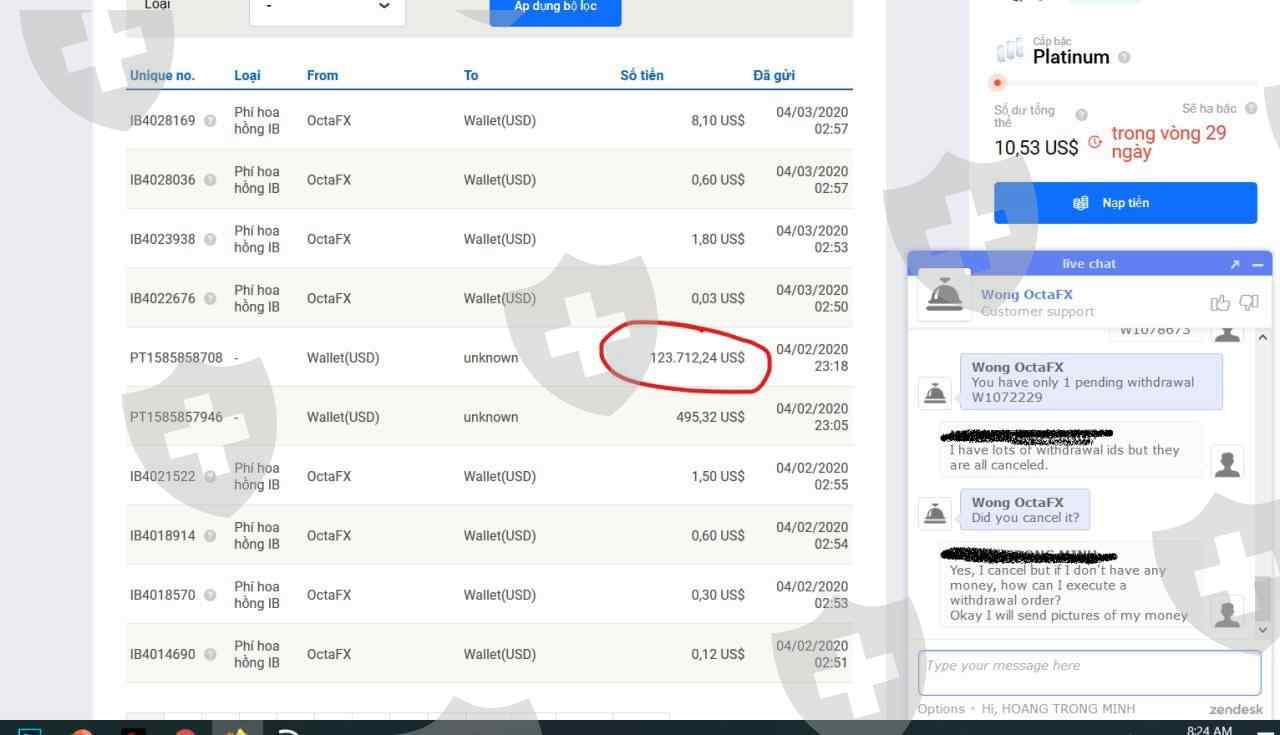Select transaction ID PT1585857946

pos(176,417)
